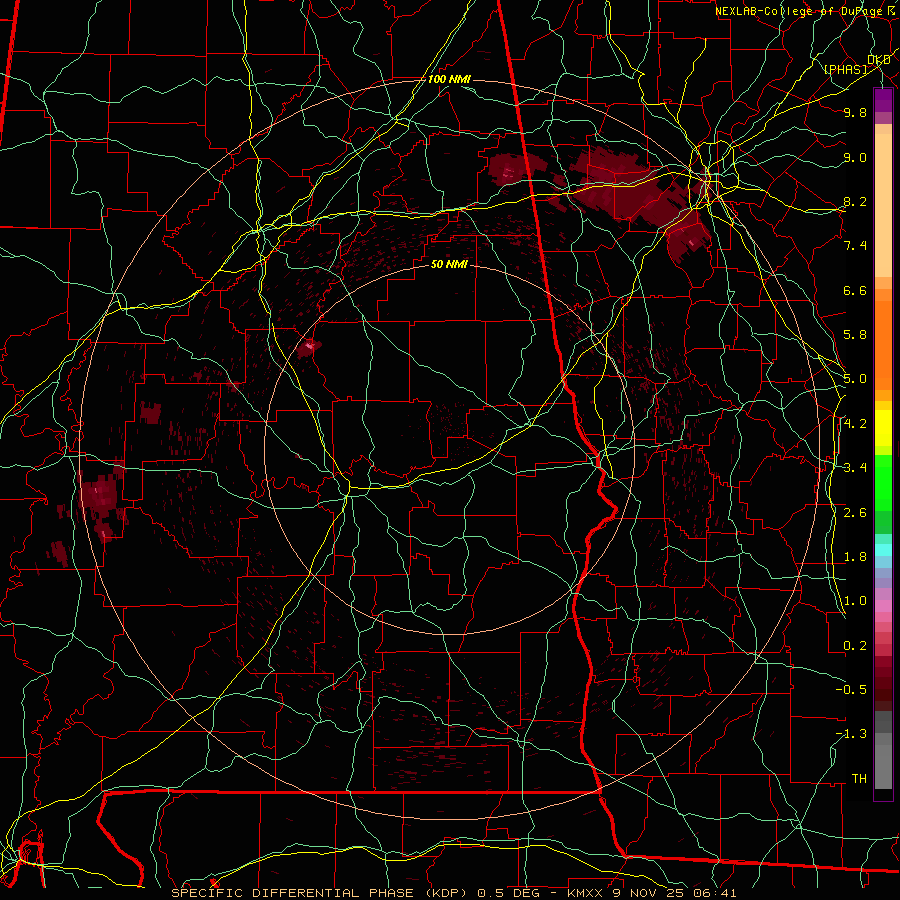The height and width of the screenshot is (900, 900).
Task: Pick the purple segment atop the color bar
Action: click(883, 100)
